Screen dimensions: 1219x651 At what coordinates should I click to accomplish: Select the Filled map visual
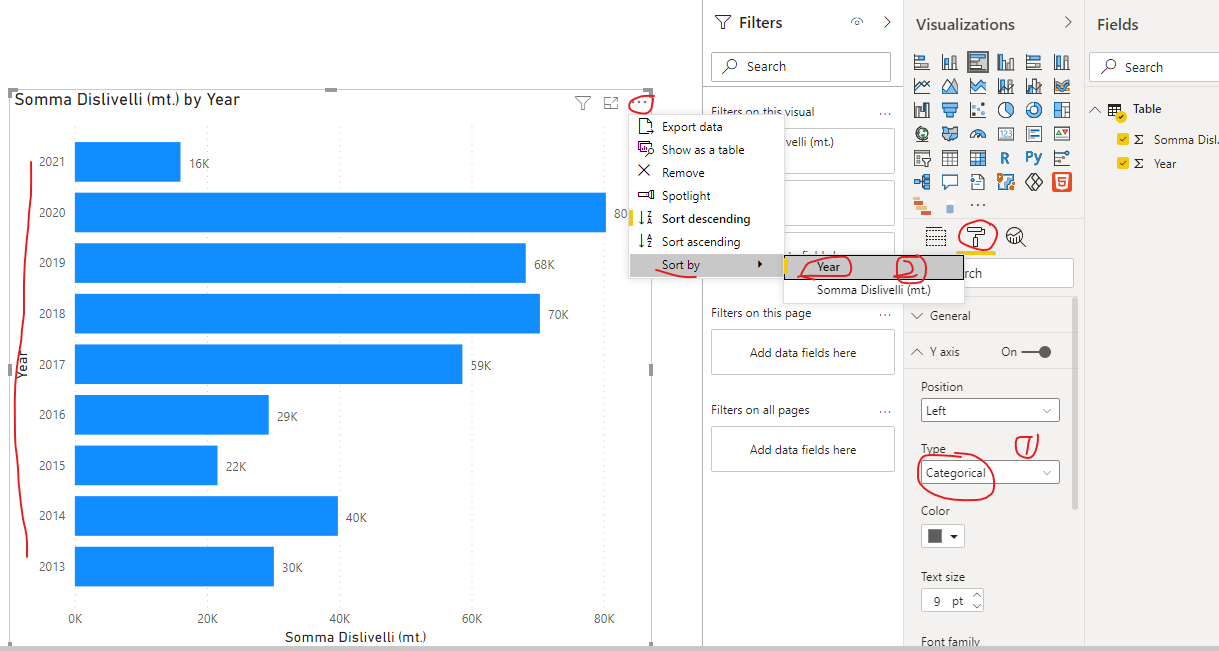[950, 133]
